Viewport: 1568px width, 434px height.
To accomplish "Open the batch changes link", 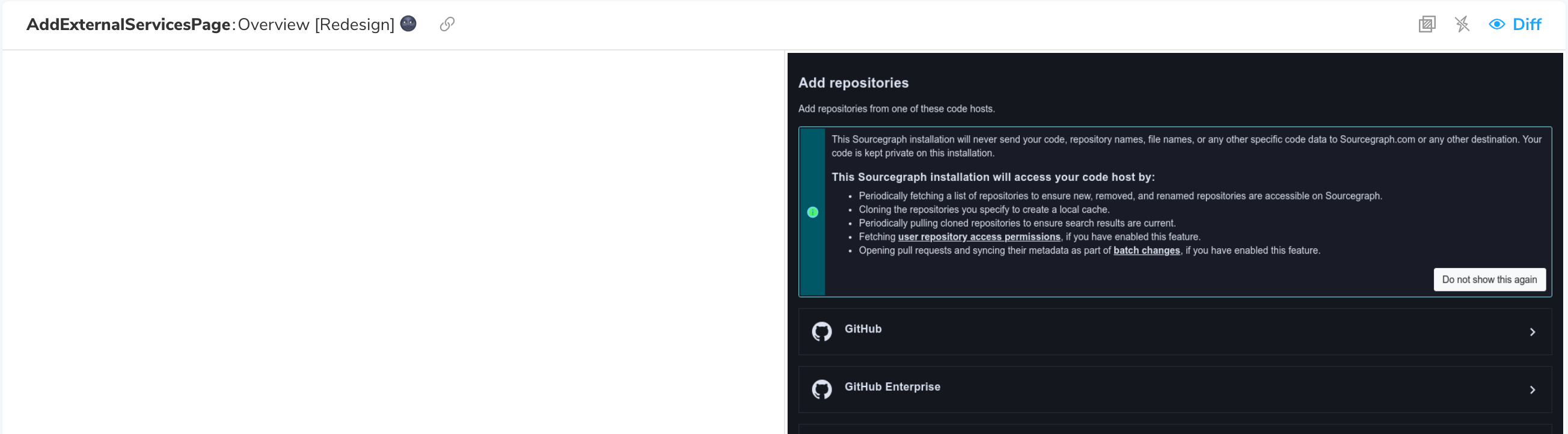I will tap(1146, 250).
